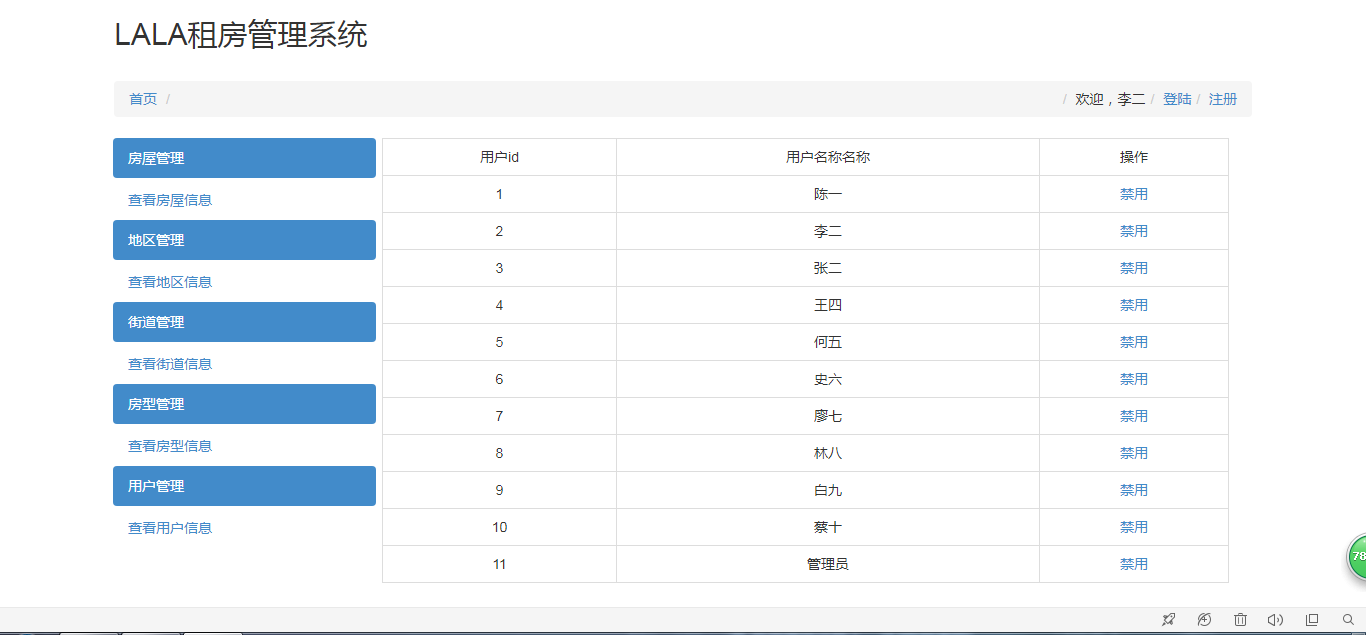This screenshot has height=635, width=1366.
Task: Select the name cell 王四
Action: click(828, 305)
